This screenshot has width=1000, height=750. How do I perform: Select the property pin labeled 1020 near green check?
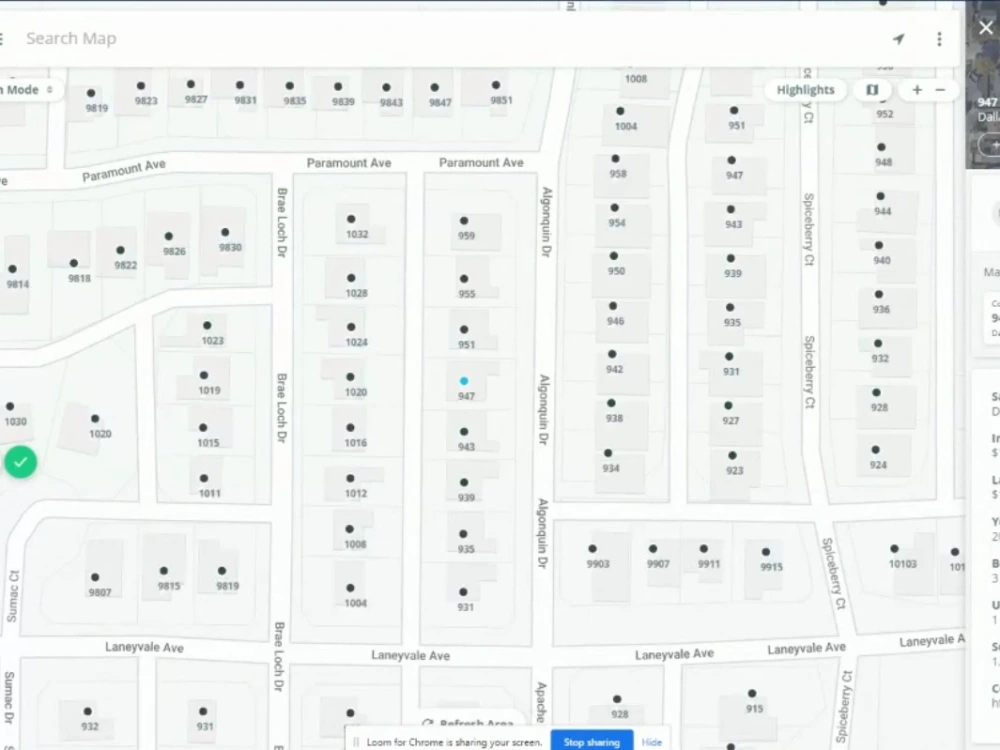pyautogui.click(x=95, y=418)
